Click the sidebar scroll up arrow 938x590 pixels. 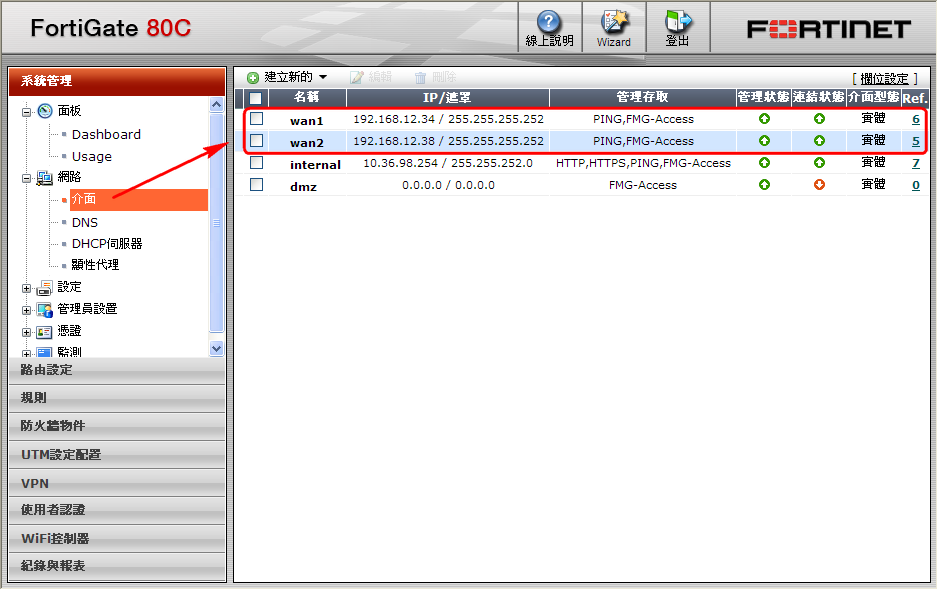tap(217, 104)
